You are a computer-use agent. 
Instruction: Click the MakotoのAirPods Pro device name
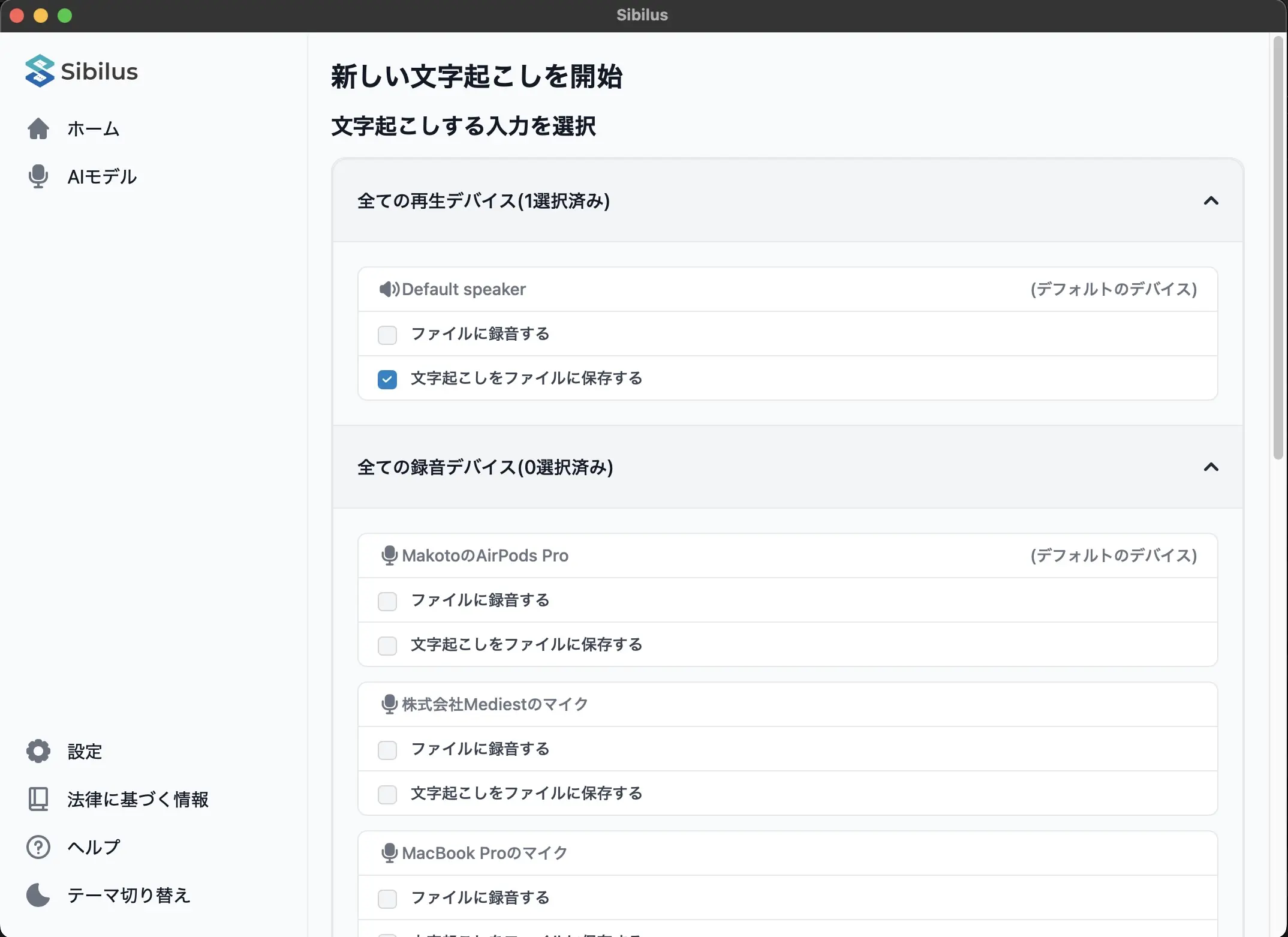pyautogui.click(x=485, y=555)
